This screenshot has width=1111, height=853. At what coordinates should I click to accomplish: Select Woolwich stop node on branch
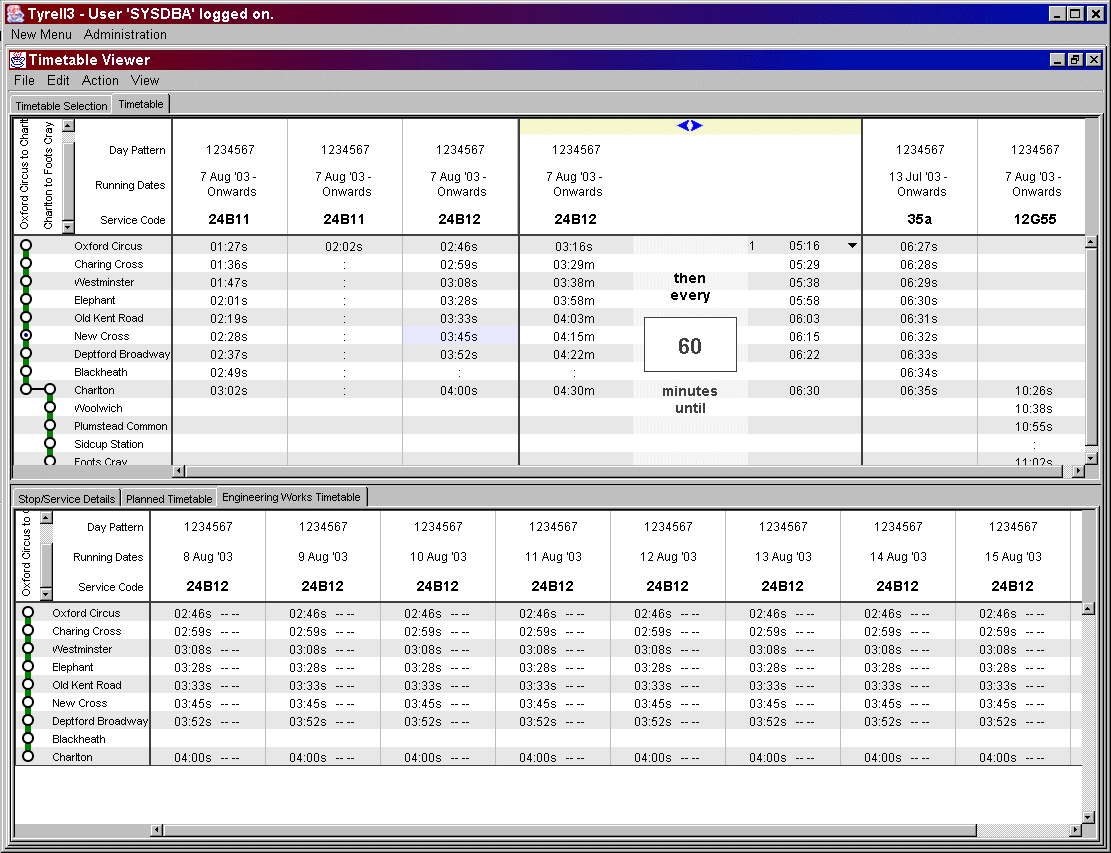[50, 407]
